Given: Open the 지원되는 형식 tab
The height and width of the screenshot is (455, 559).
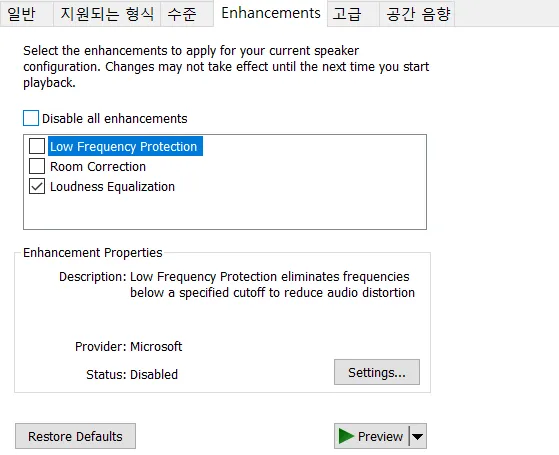Looking at the screenshot, I should pos(107,14).
